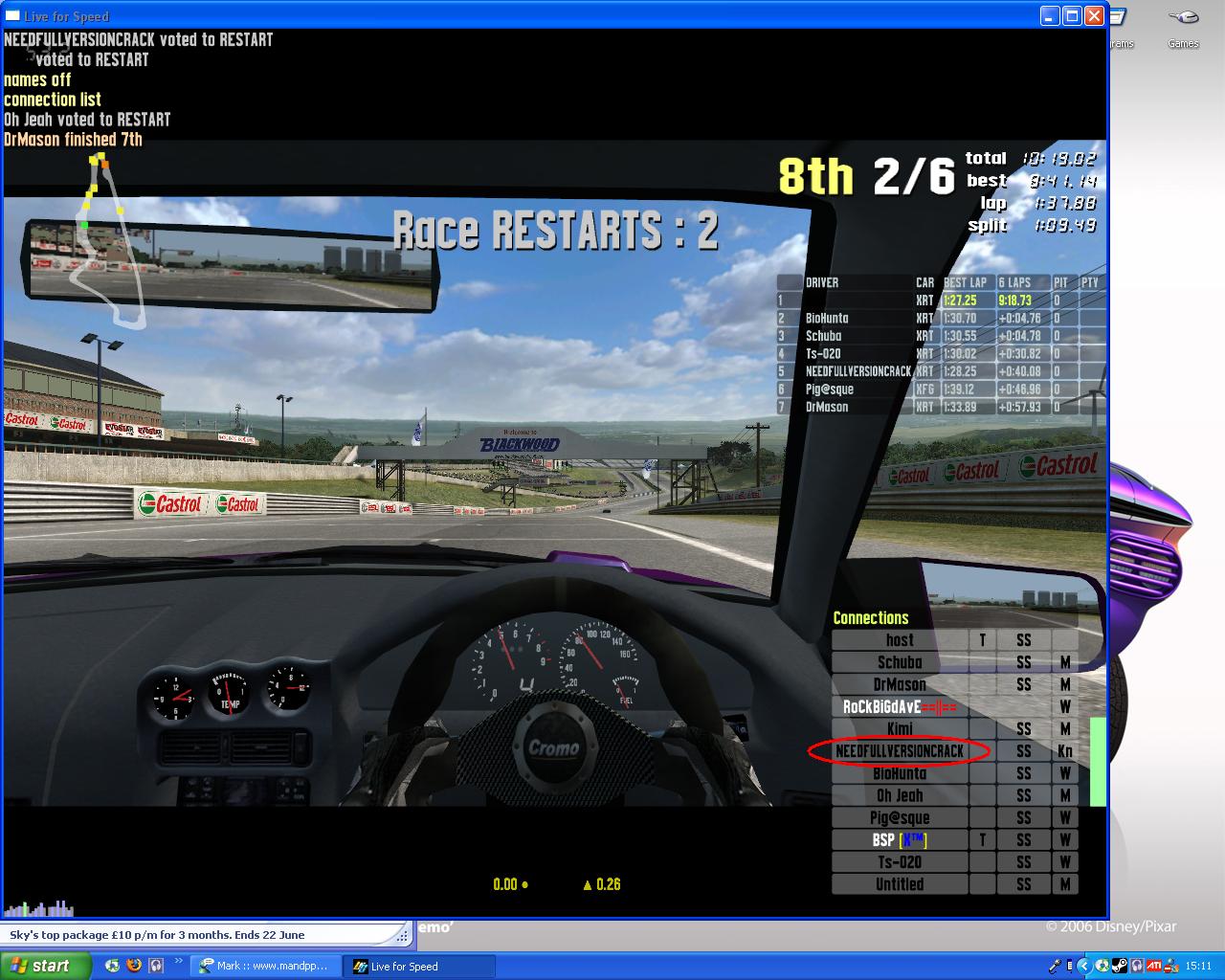Screen dimensions: 1225x980
Task: Click the headphones tray icon
Action: [x=1136, y=966]
